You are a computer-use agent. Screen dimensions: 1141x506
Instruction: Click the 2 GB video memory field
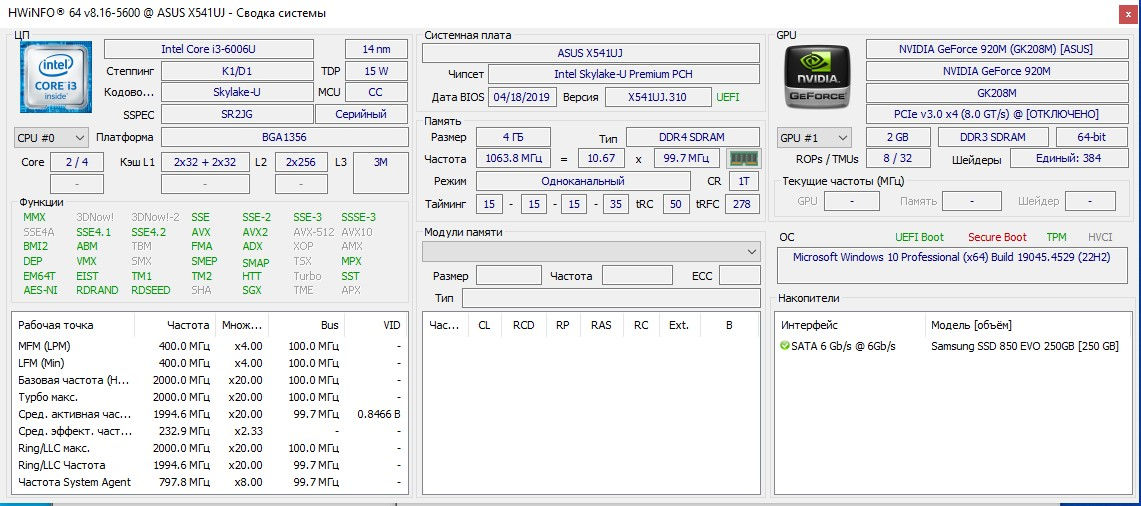(x=898, y=137)
